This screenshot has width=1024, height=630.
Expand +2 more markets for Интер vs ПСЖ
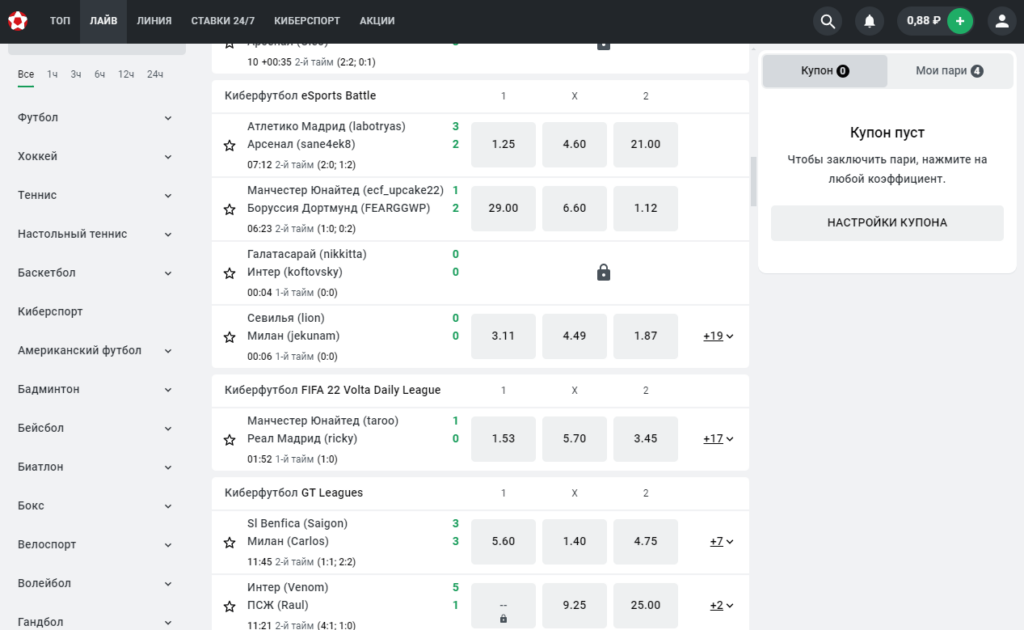pos(722,605)
